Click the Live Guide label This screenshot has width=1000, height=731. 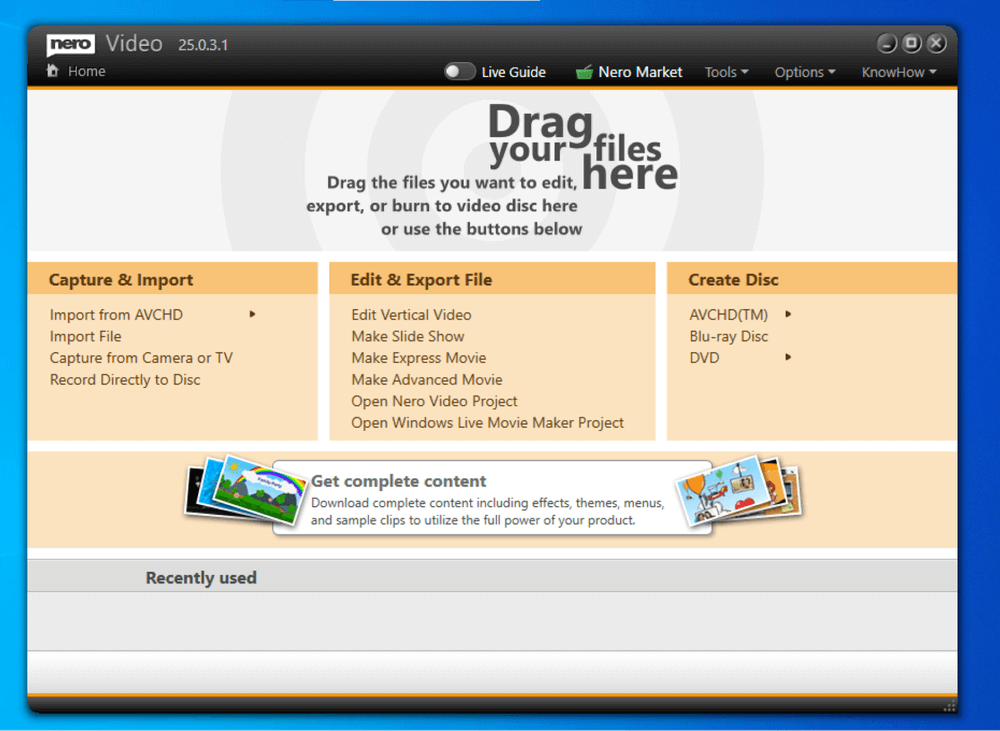point(513,72)
